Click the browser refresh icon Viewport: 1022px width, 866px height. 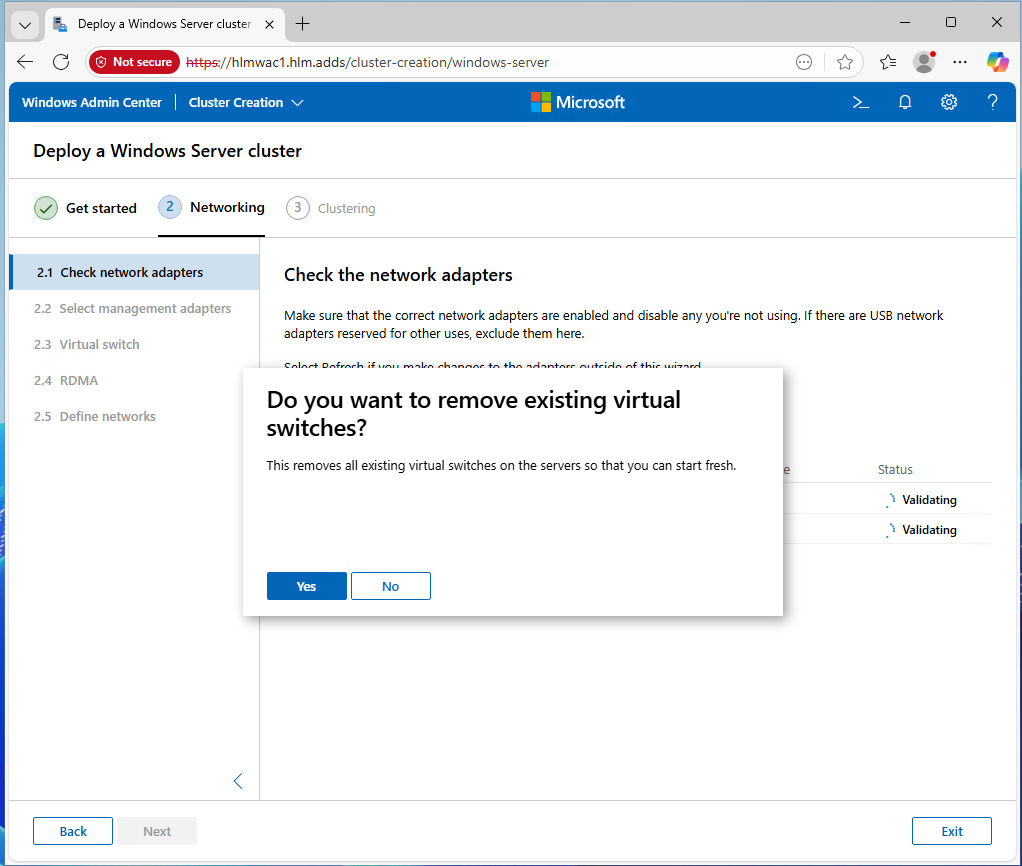[61, 62]
